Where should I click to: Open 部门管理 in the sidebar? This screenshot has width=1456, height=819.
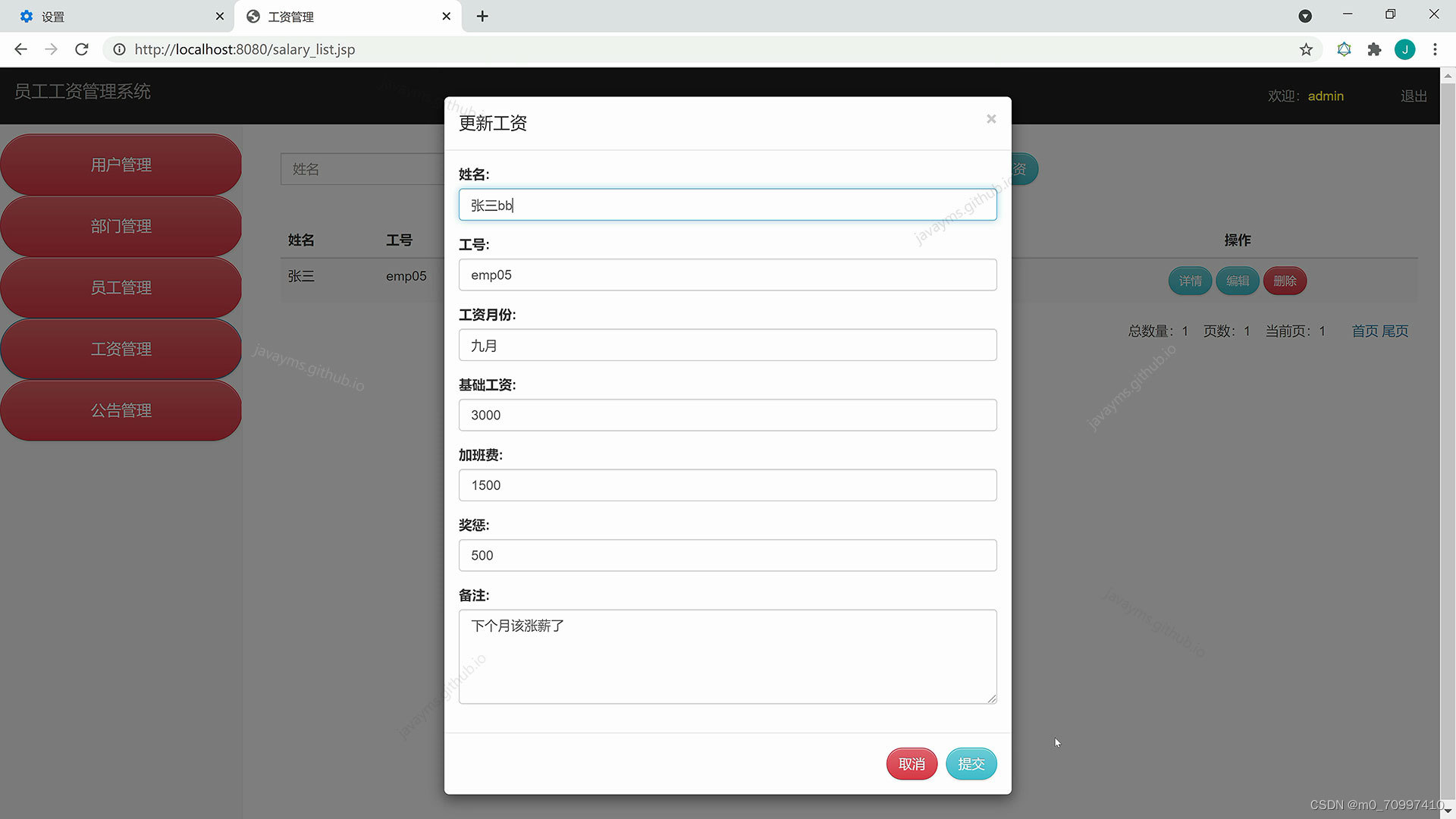click(121, 226)
